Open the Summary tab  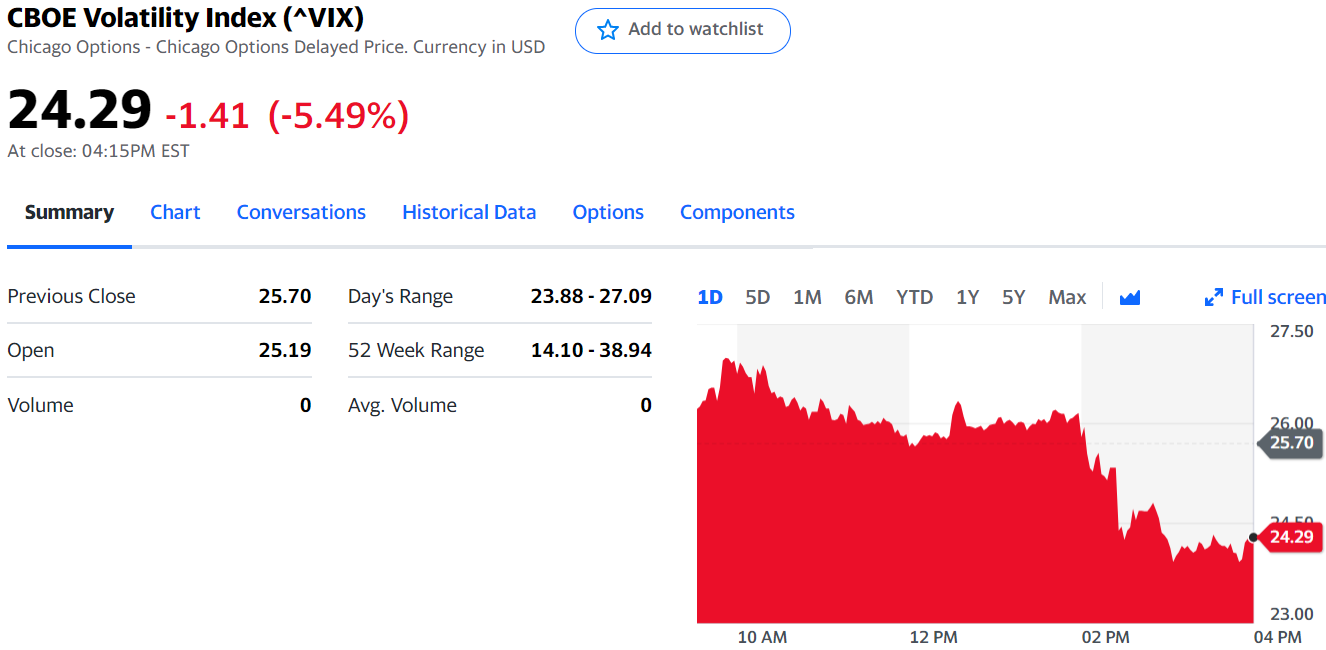tap(69, 212)
